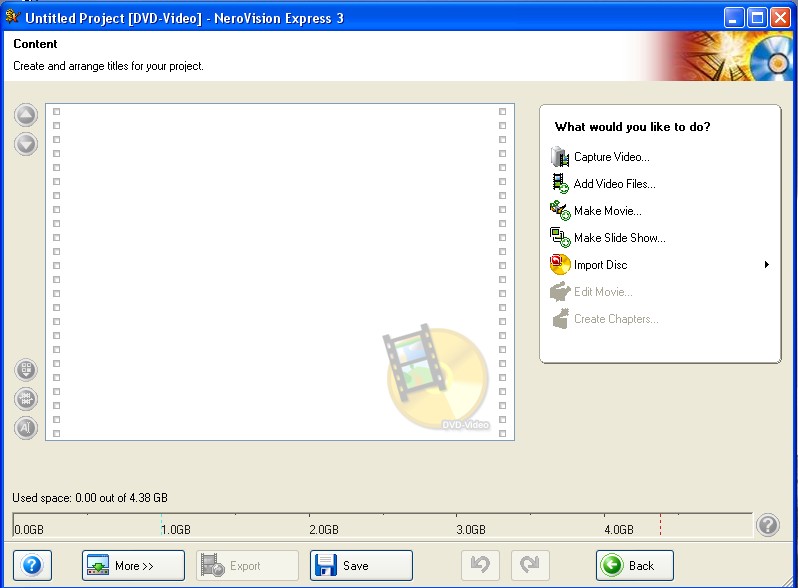Expand options with the More >> button
798x588 pixels.
[133, 565]
